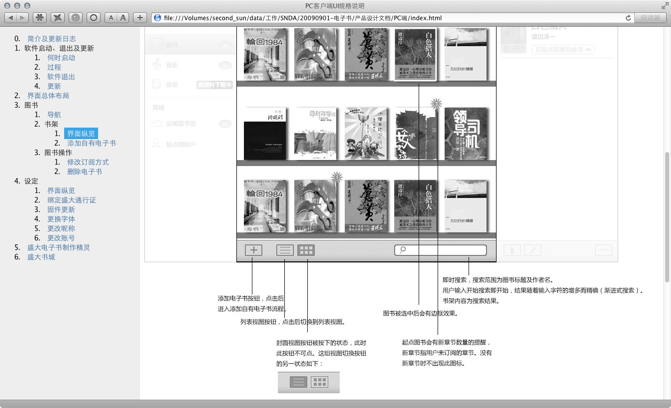
Task: Open the 盛大书城 link
Action: [x=41, y=257]
